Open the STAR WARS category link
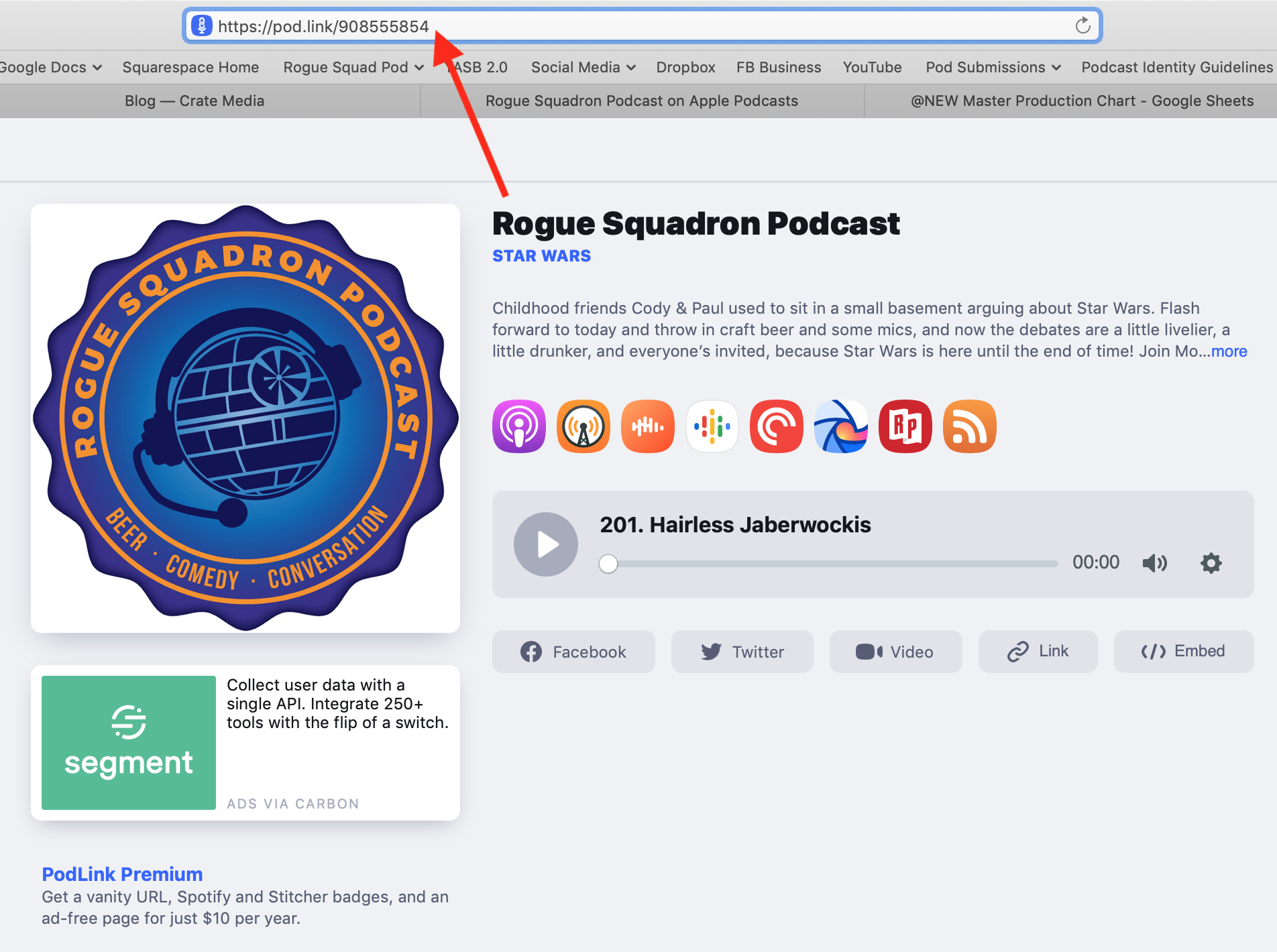Viewport: 1277px width, 952px height. click(x=541, y=256)
